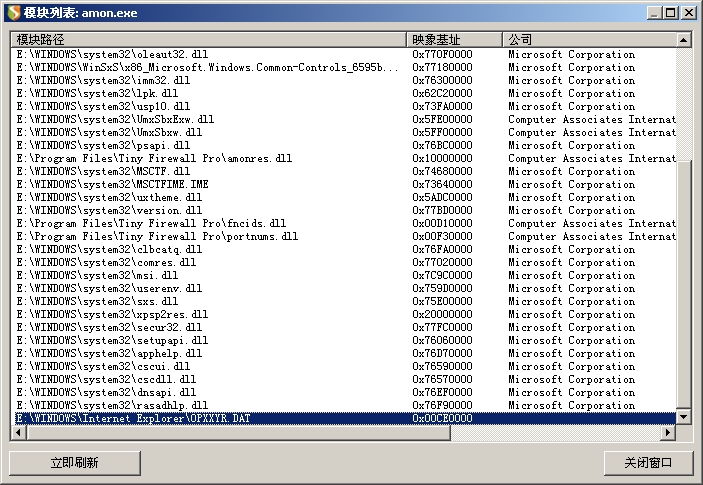The width and height of the screenshot is (703, 485).
Task: Click the vertical scrollbar up arrow
Action: pos(684,40)
